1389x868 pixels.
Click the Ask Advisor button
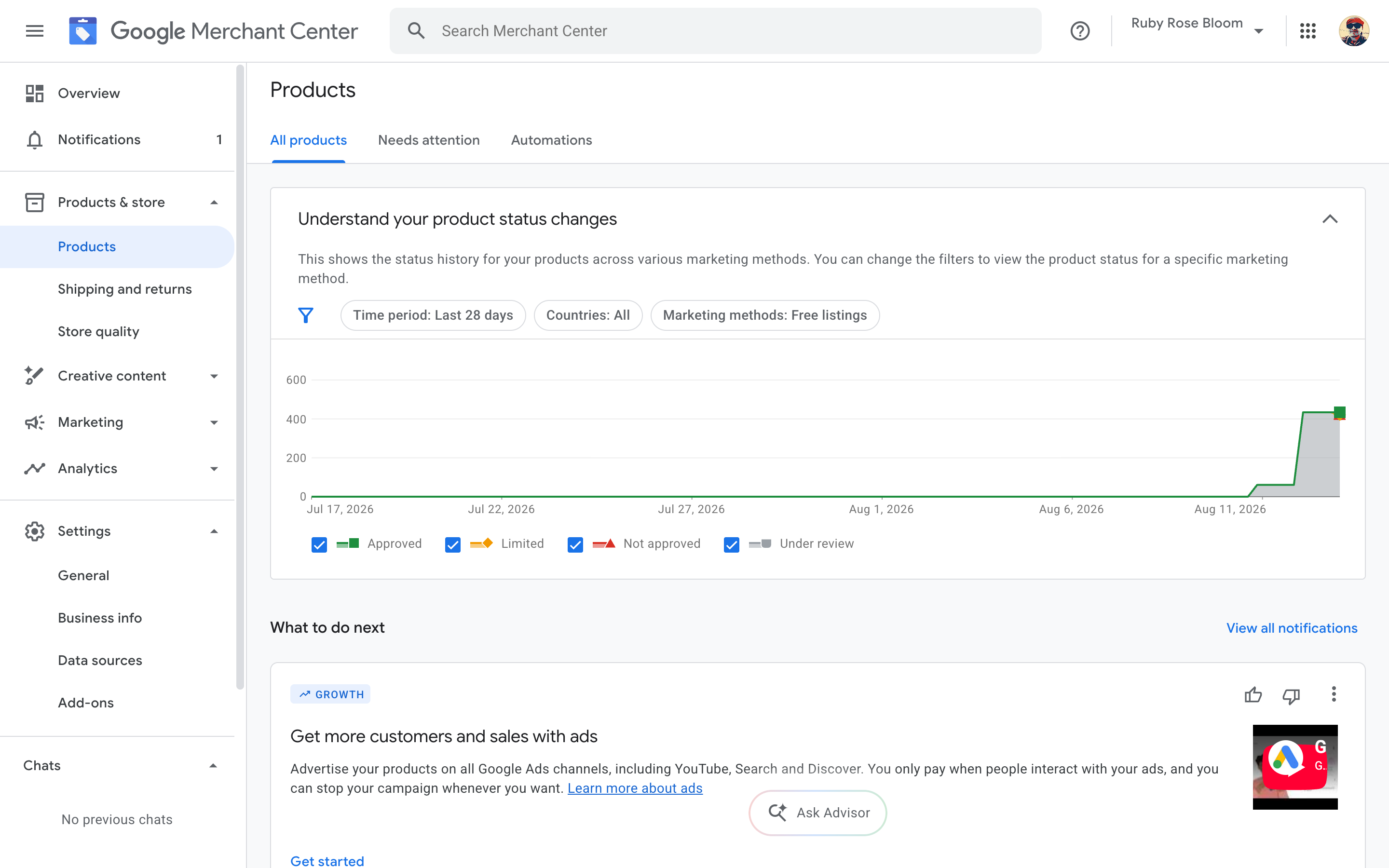tap(817, 813)
